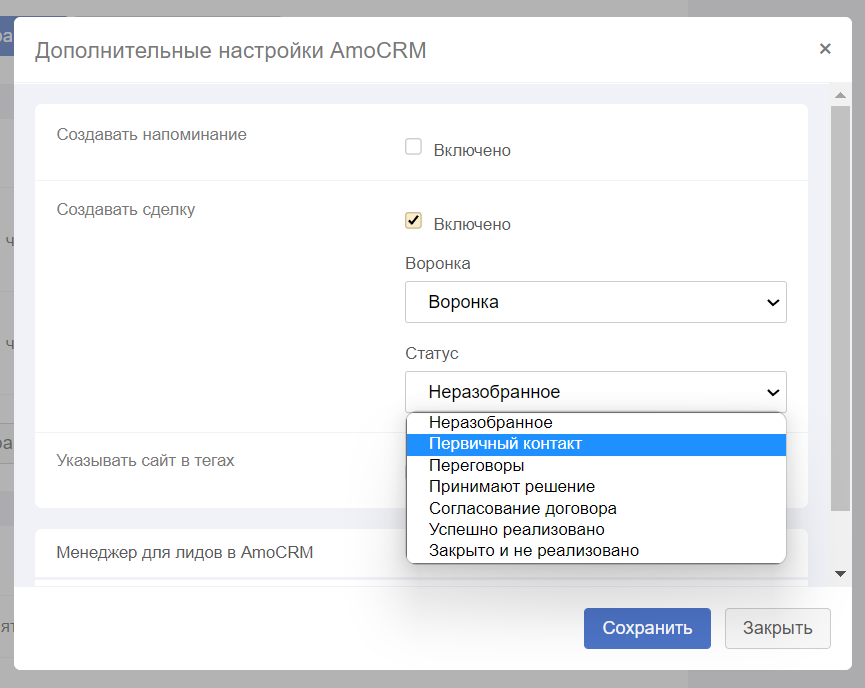Uncheck the Создавать сделку Включено checkbox

tap(413, 221)
